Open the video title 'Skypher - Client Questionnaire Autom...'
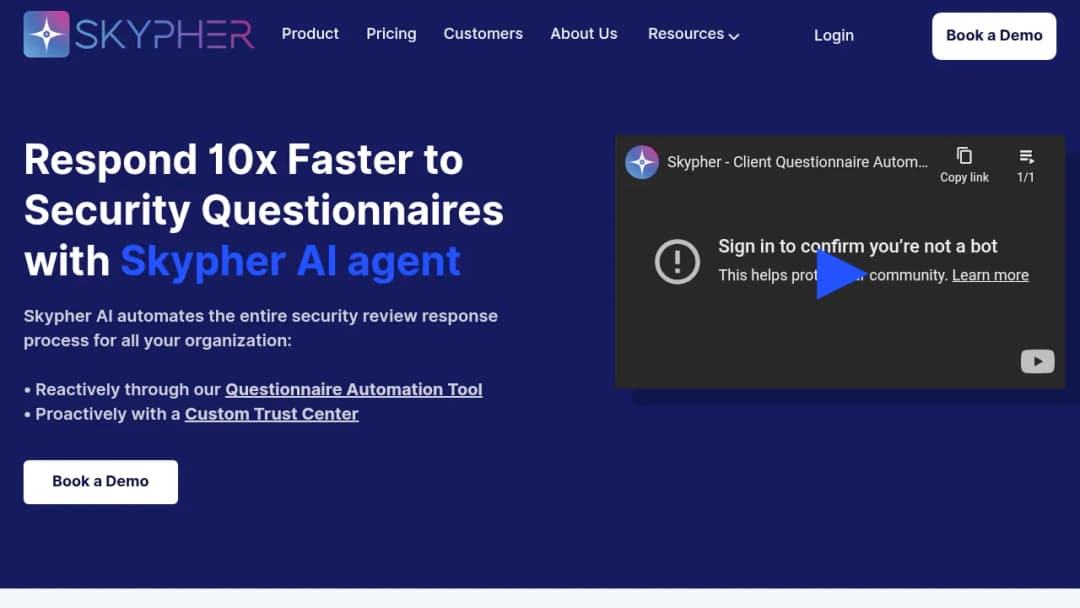Image resolution: width=1080 pixels, height=608 pixels. click(x=797, y=163)
